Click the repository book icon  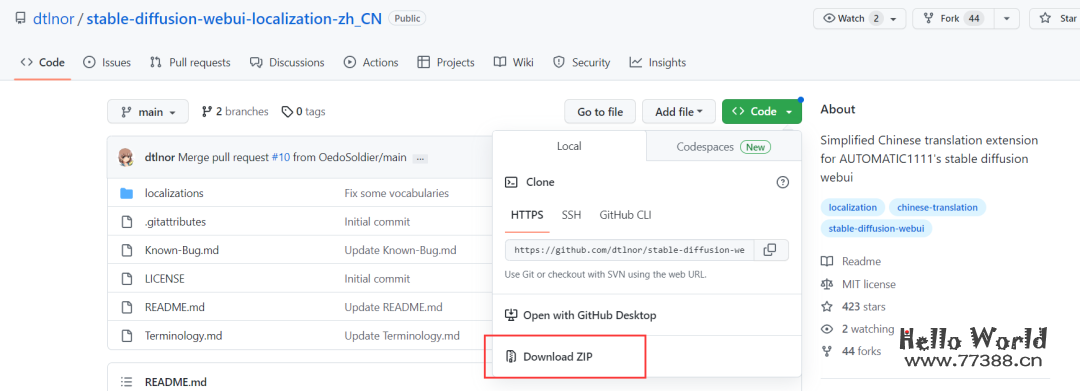tap(21, 19)
